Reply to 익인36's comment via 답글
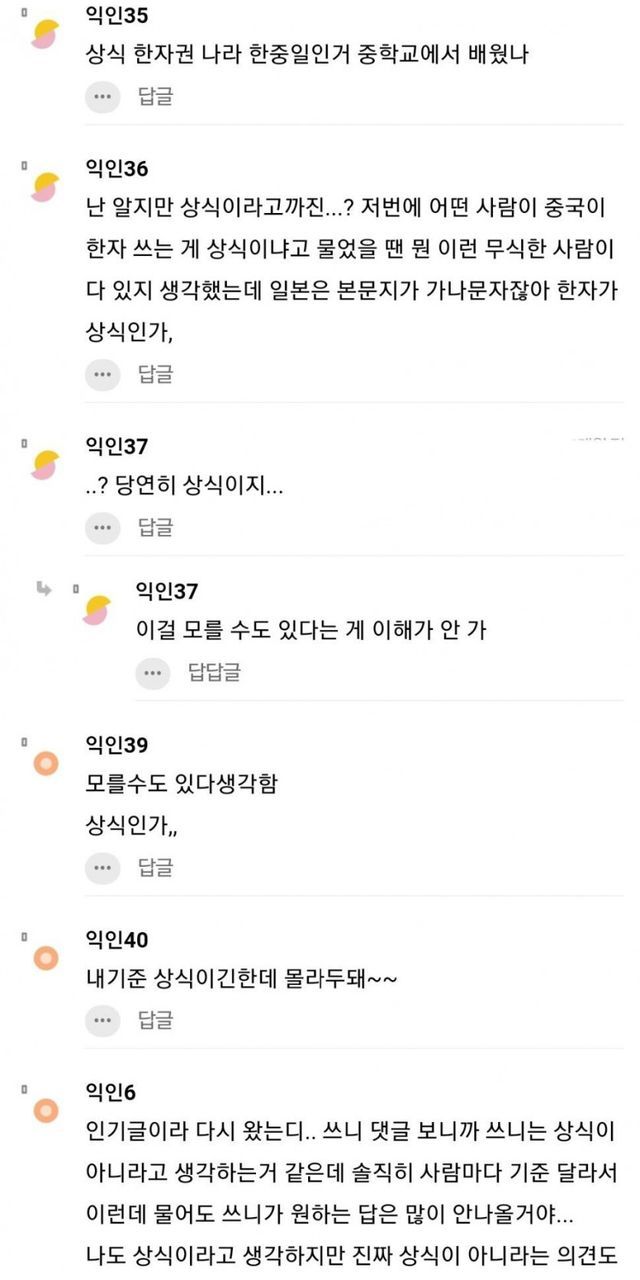The image size is (640, 1280). click(155, 375)
